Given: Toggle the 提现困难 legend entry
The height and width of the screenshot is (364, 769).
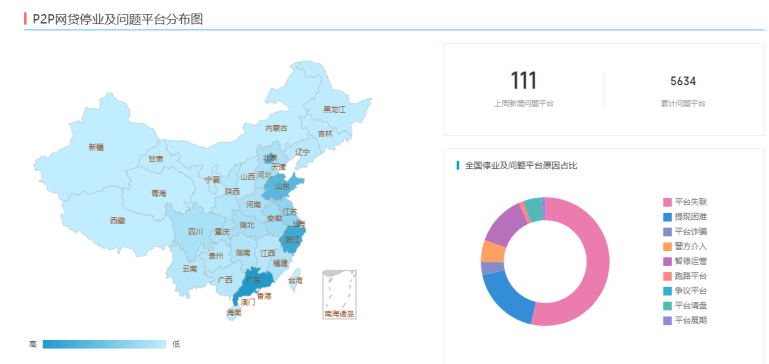Looking at the screenshot, I should coord(685,217).
